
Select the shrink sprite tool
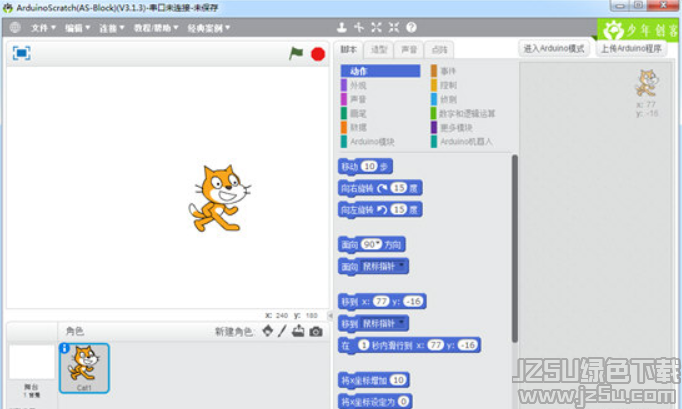pyautogui.click(x=394, y=27)
